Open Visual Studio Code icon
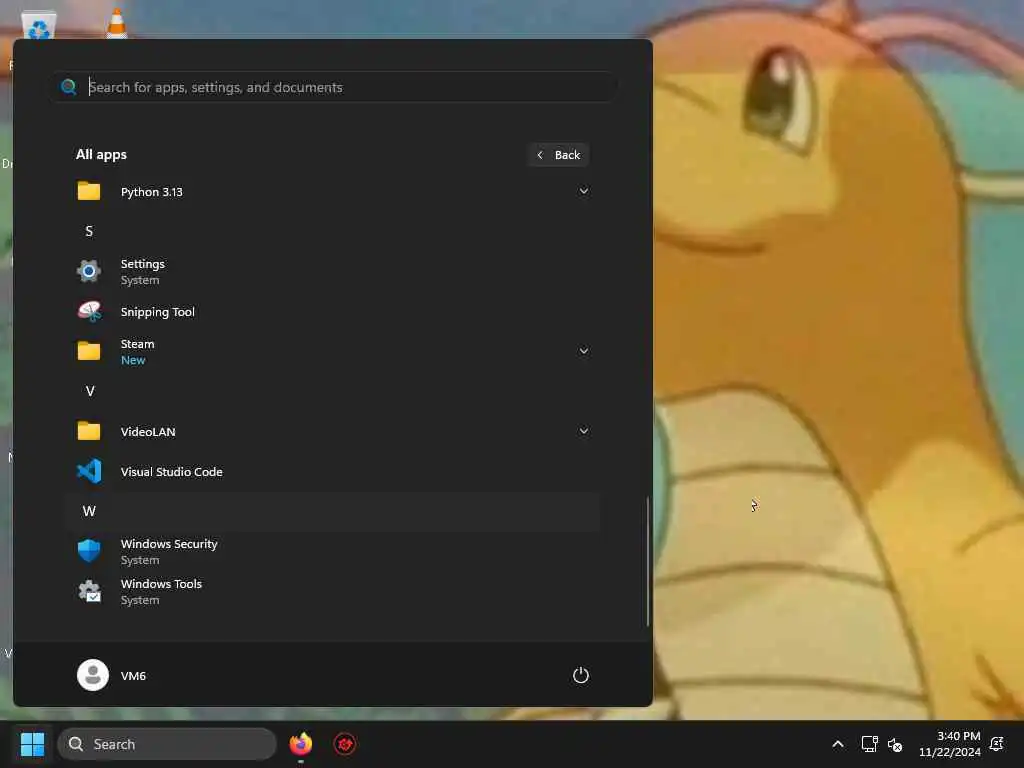The height and width of the screenshot is (768, 1024). coord(89,471)
